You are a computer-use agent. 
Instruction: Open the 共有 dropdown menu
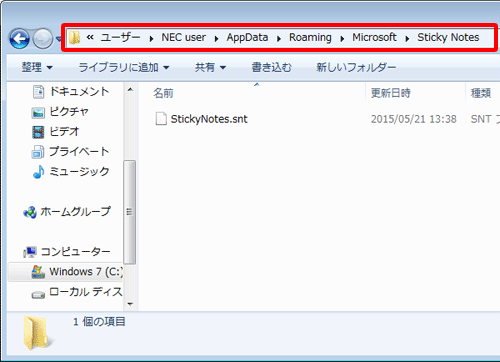[x=210, y=68]
